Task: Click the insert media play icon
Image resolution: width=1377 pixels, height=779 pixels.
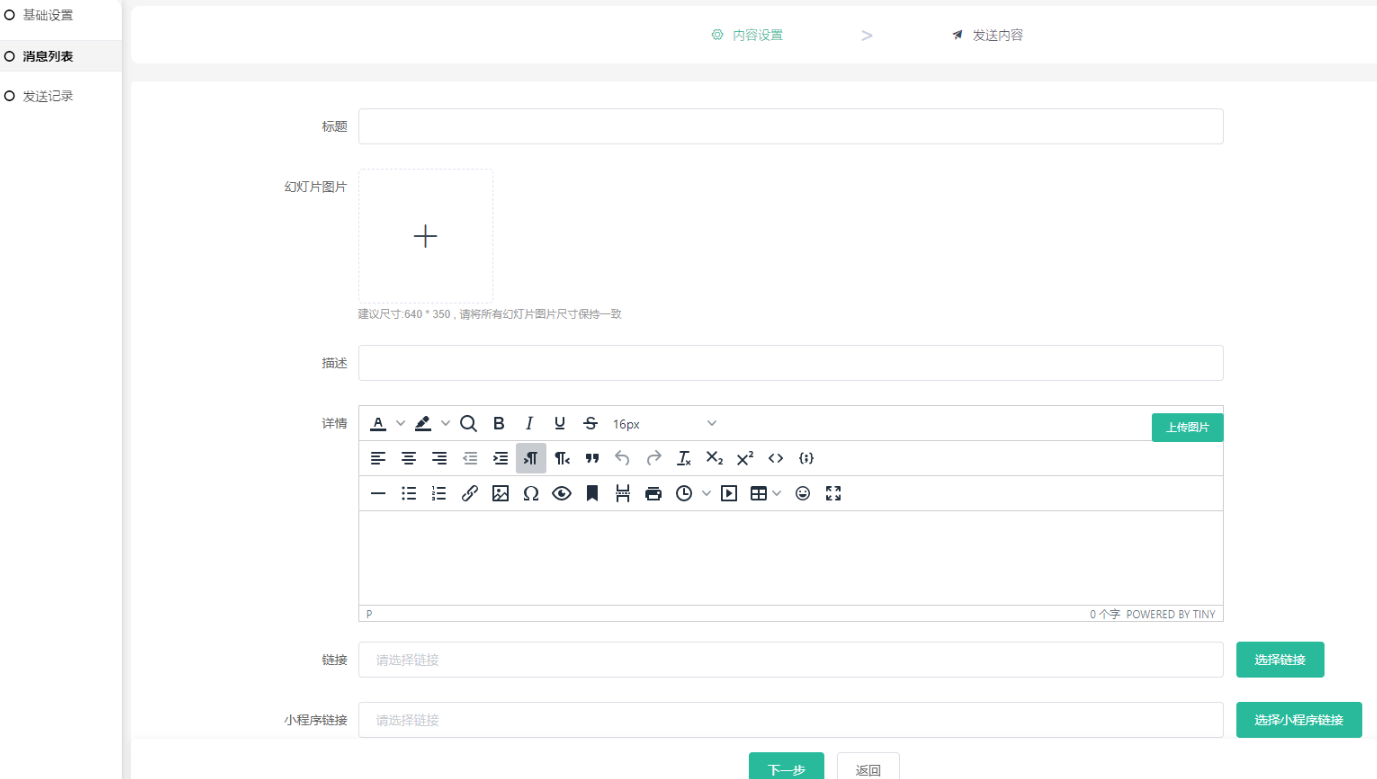Action: pyautogui.click(x=729, y=493)
